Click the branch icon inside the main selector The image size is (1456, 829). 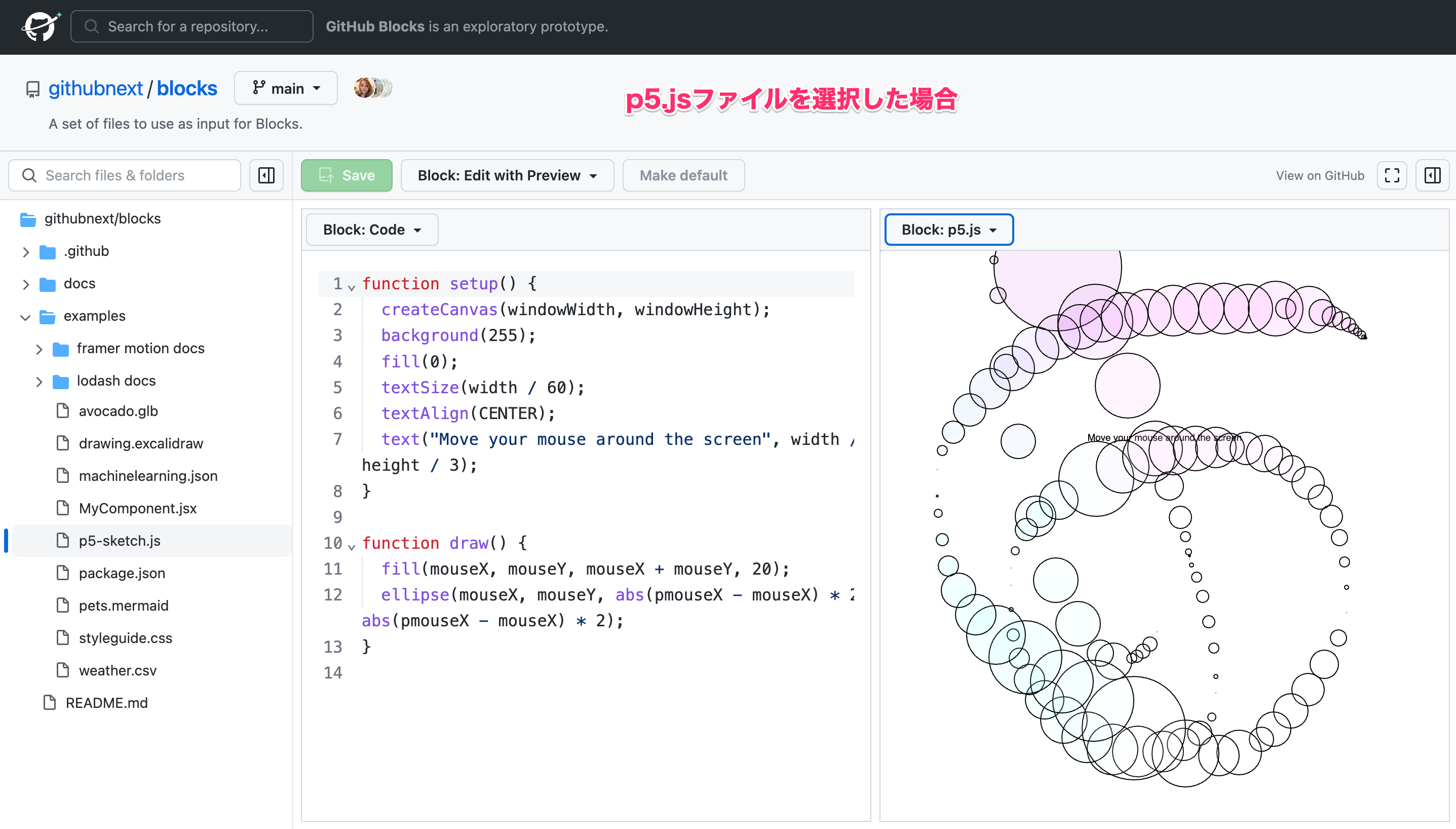tap(259, 88)
